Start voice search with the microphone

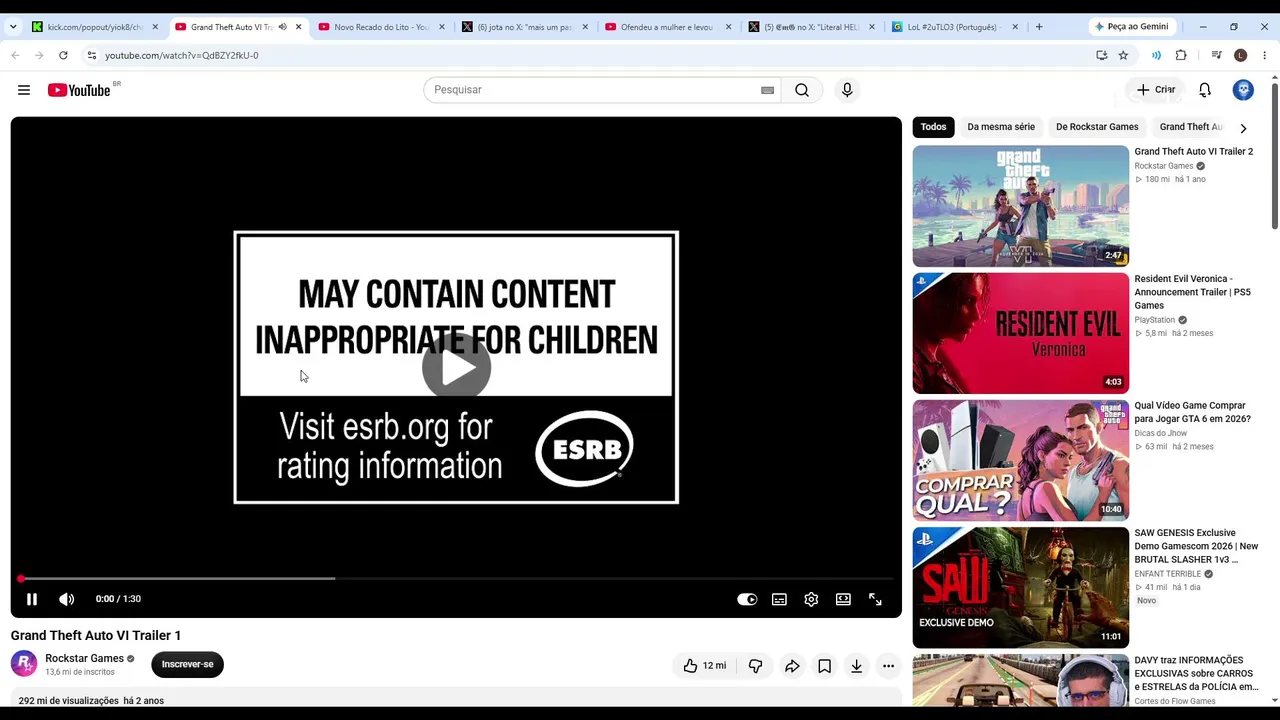click(847, 90)
